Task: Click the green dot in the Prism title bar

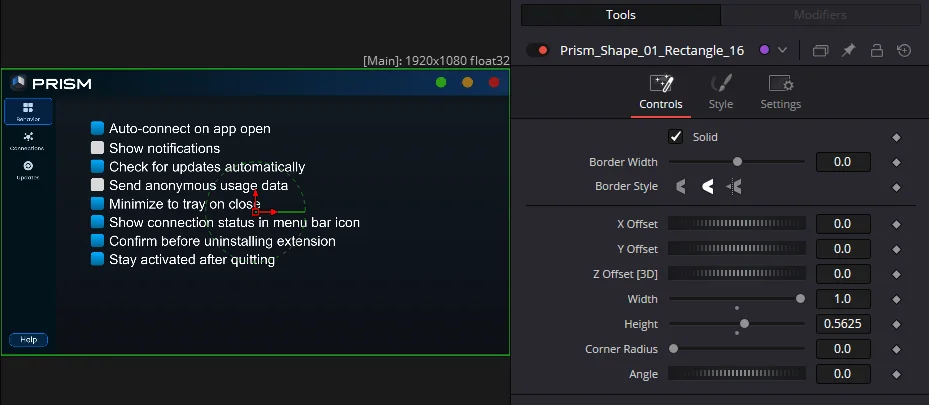Action: (441, 82)
